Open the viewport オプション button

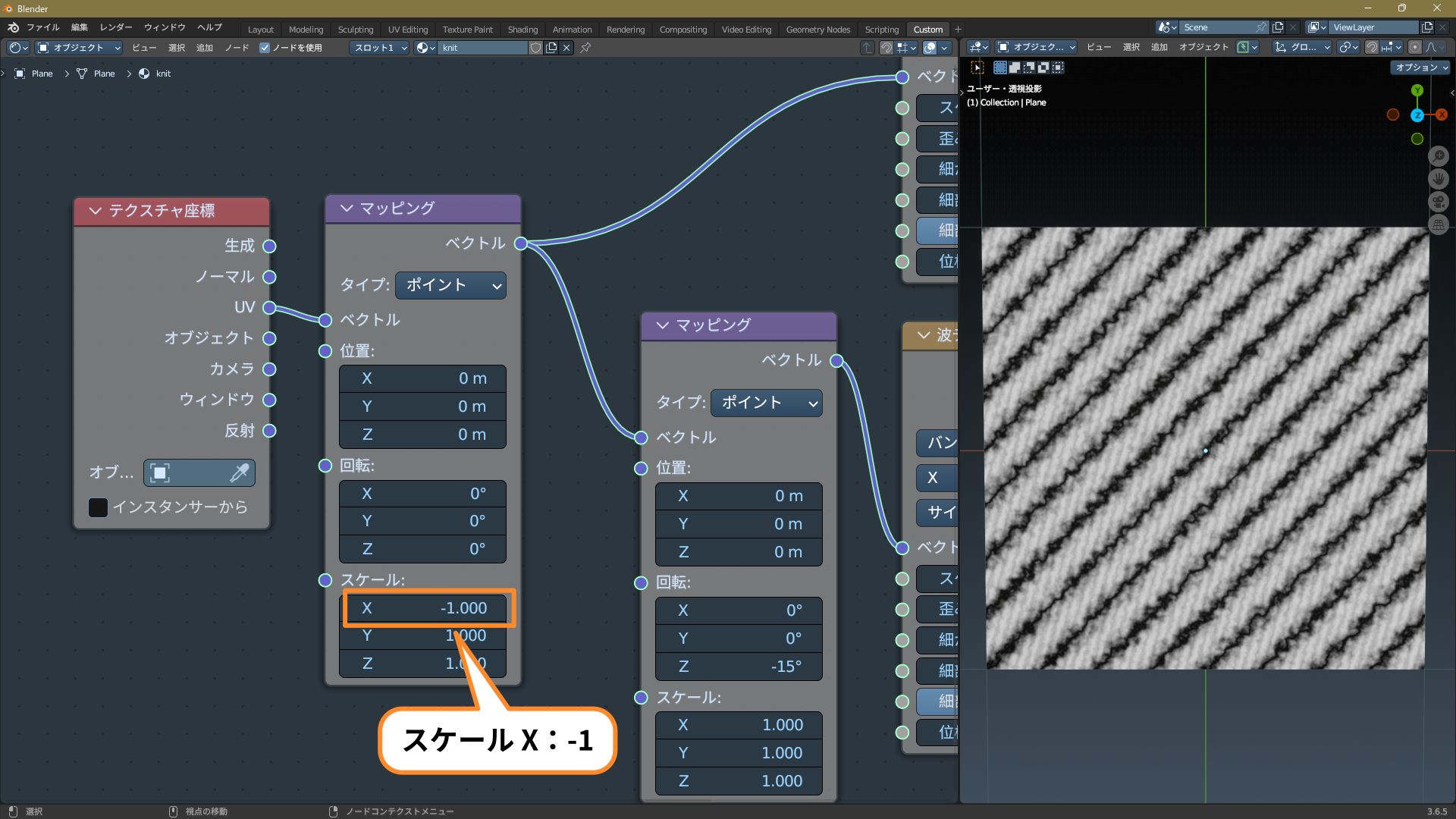pos(1420,67)
